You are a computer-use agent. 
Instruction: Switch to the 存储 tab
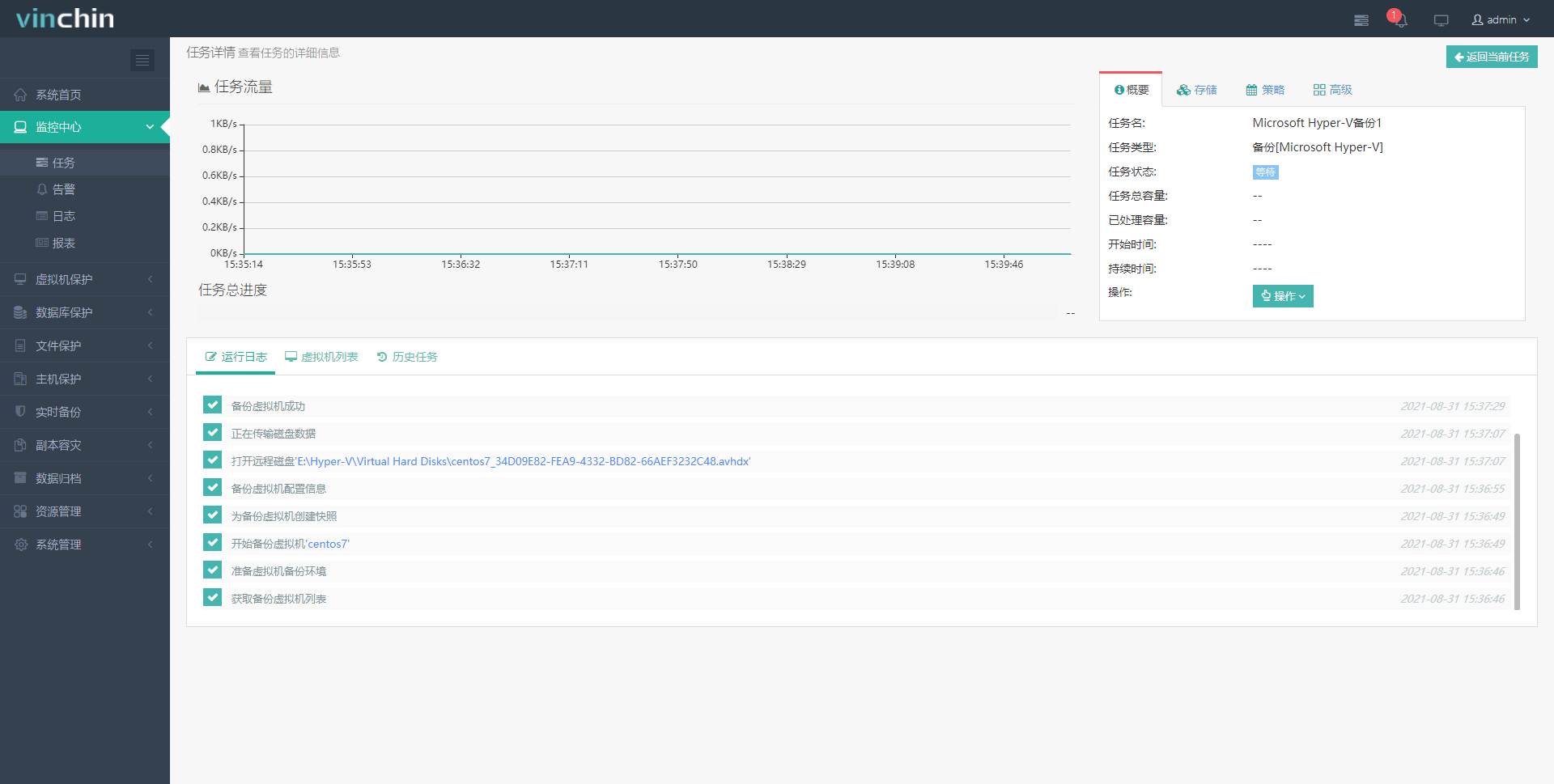1196,90
